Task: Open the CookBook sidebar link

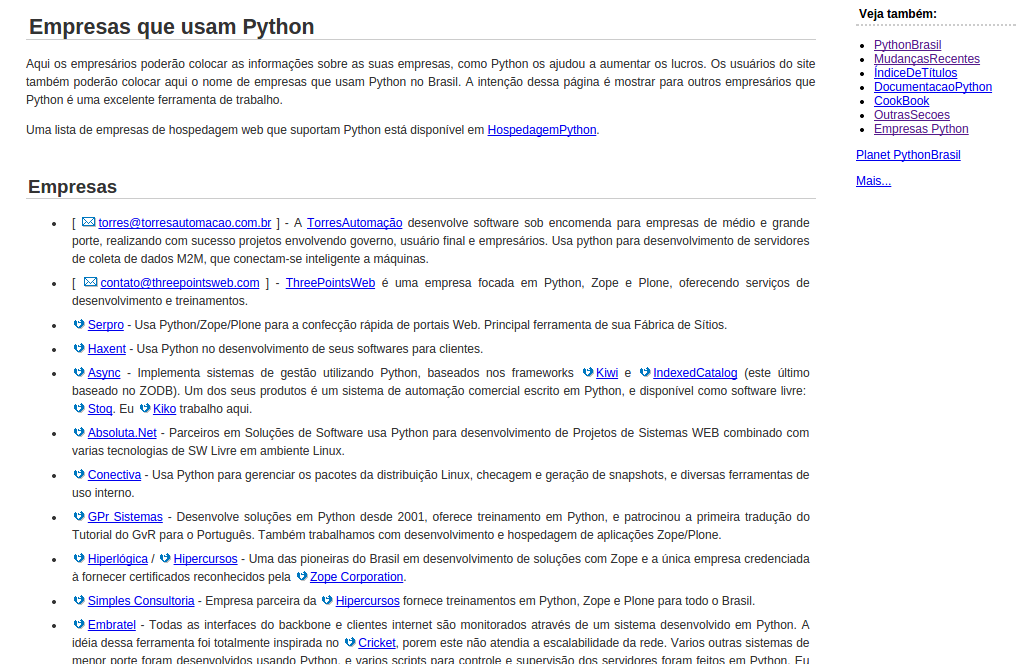Action: click(901, 101)
